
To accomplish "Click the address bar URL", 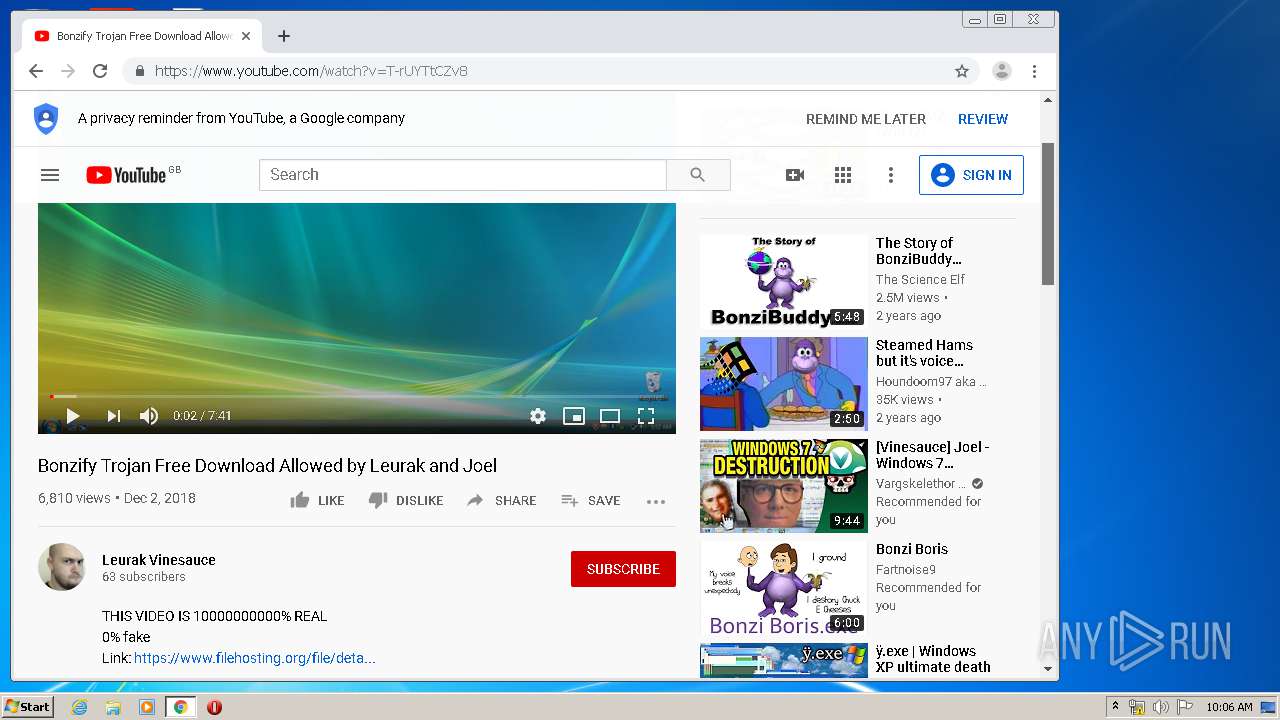I will click(x=311, y=71).
